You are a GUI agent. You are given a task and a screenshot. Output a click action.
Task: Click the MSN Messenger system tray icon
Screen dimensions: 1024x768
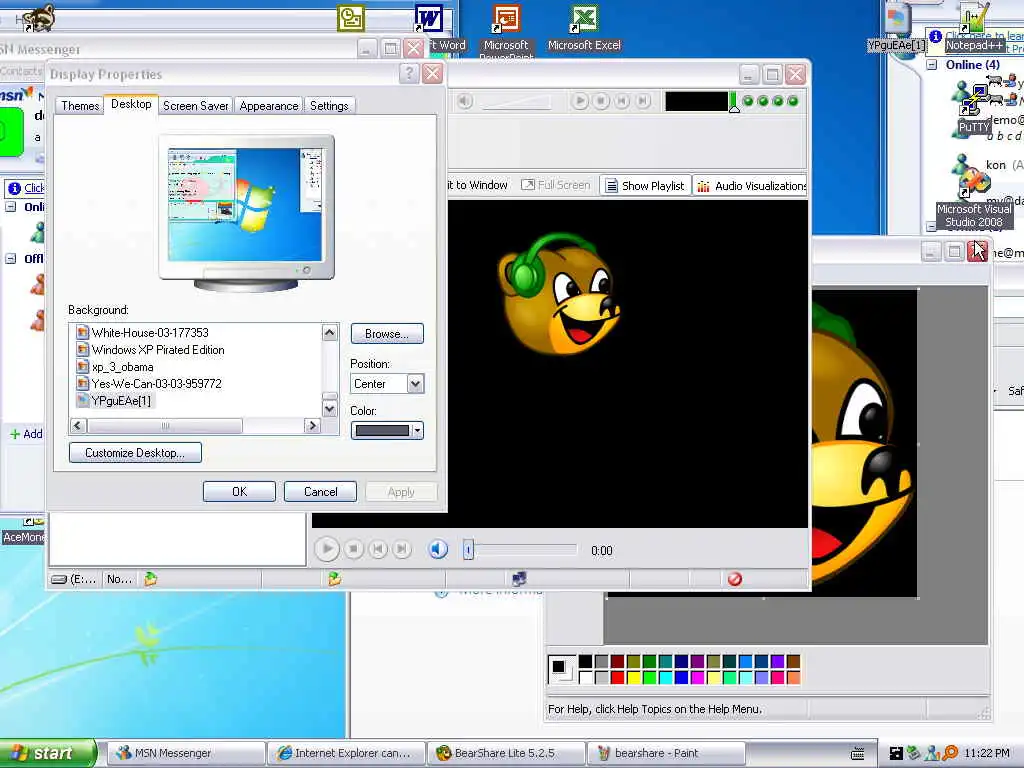pos(932,753)
